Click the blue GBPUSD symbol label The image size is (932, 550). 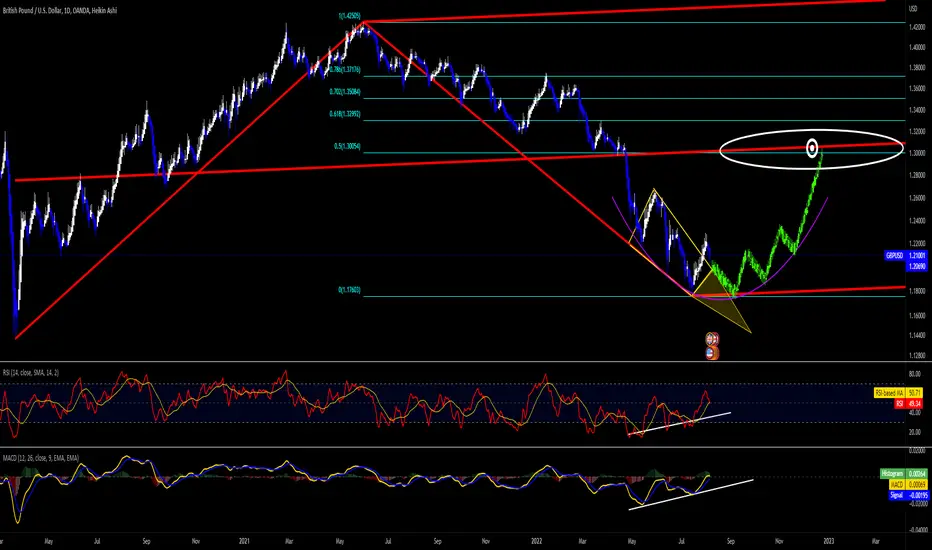pyautogui.click(x=895, y=256)
